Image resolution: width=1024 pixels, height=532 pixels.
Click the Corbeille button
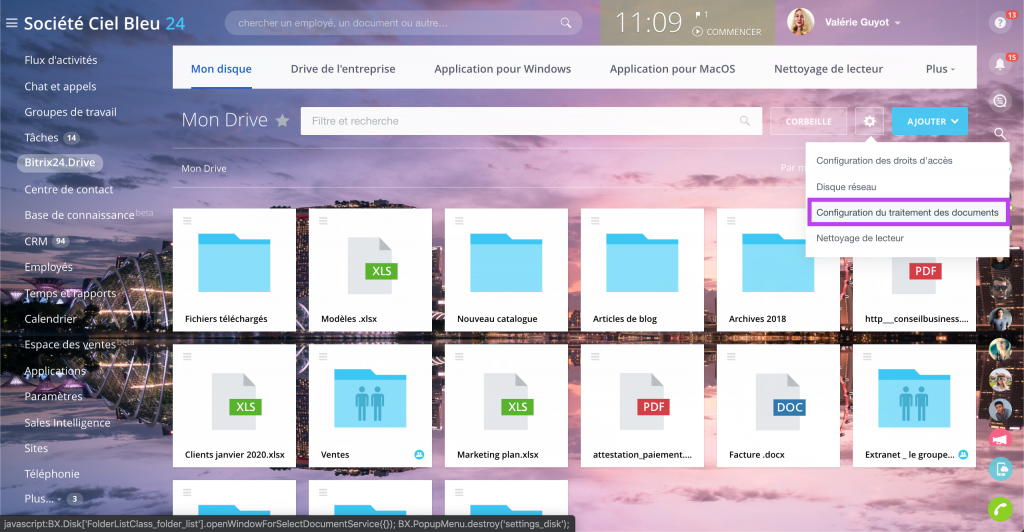point(808,121)
